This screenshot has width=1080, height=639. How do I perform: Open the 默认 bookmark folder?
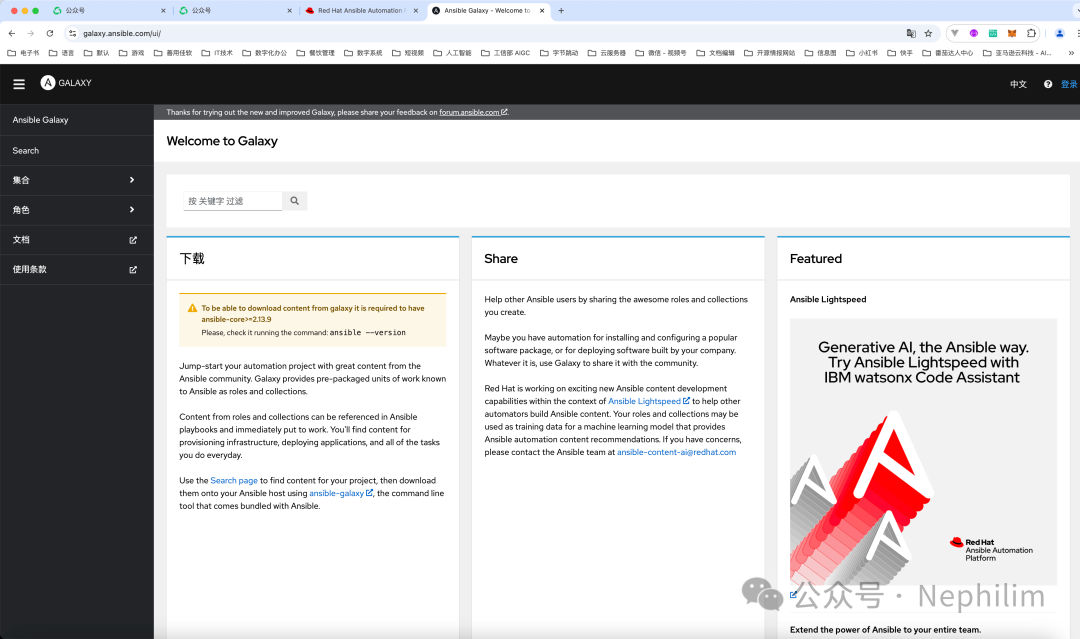(96, 52)
